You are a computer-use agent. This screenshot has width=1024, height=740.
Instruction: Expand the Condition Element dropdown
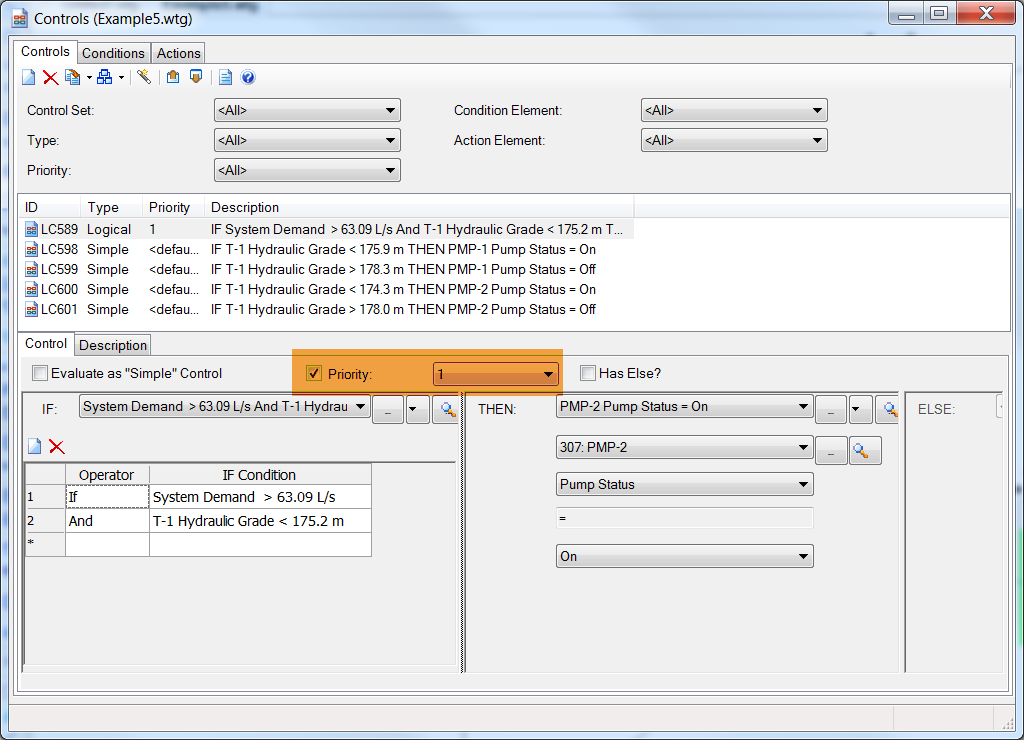[x=733, y=111]
